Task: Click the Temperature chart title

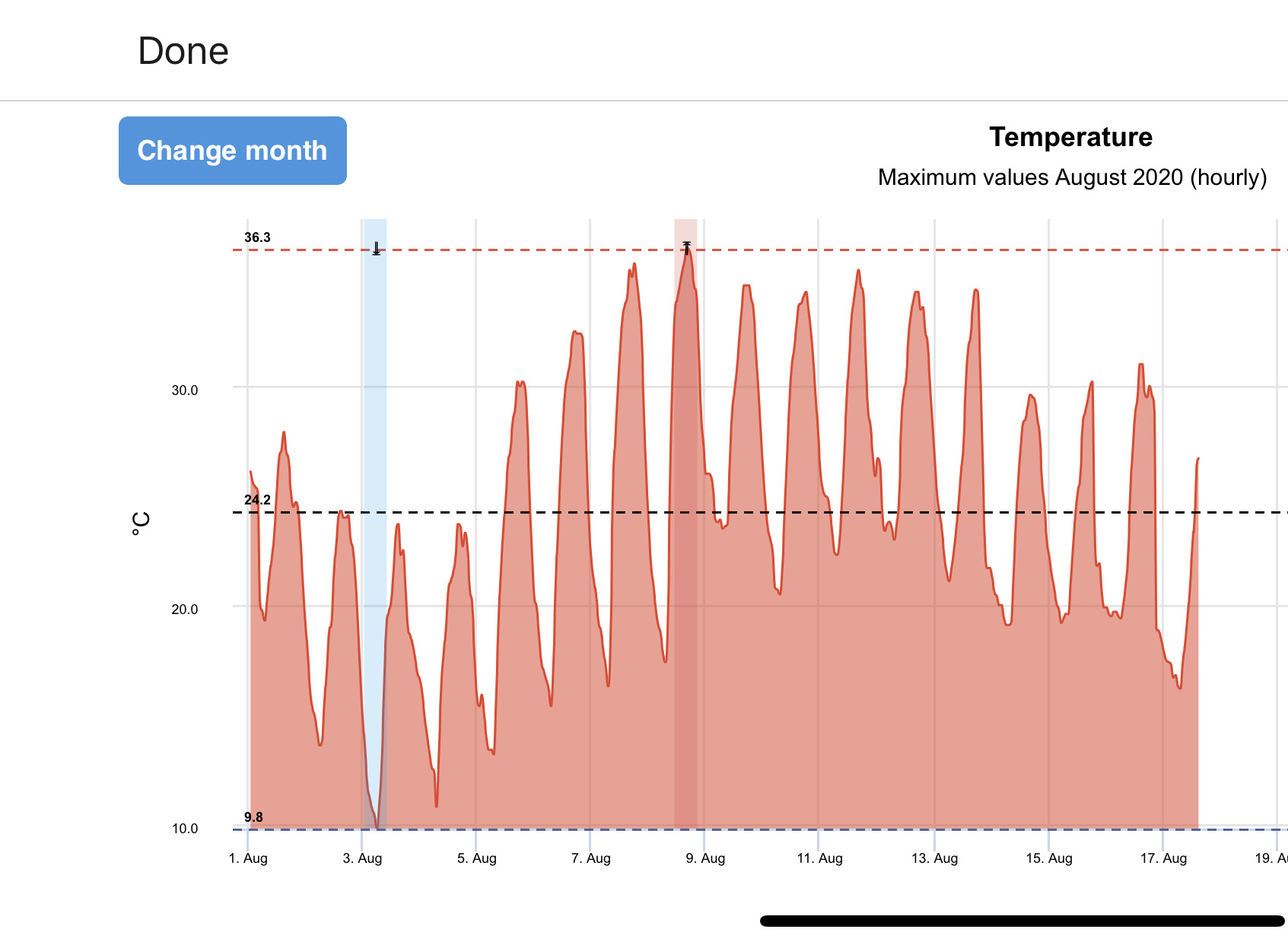Action: [1070, 137]
